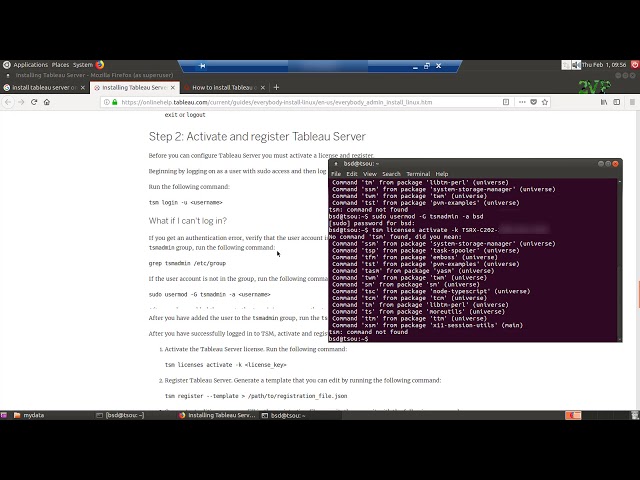Click the site padlock security icon
This screenshot has height=480, width=640.
click(x=115, y=102)
